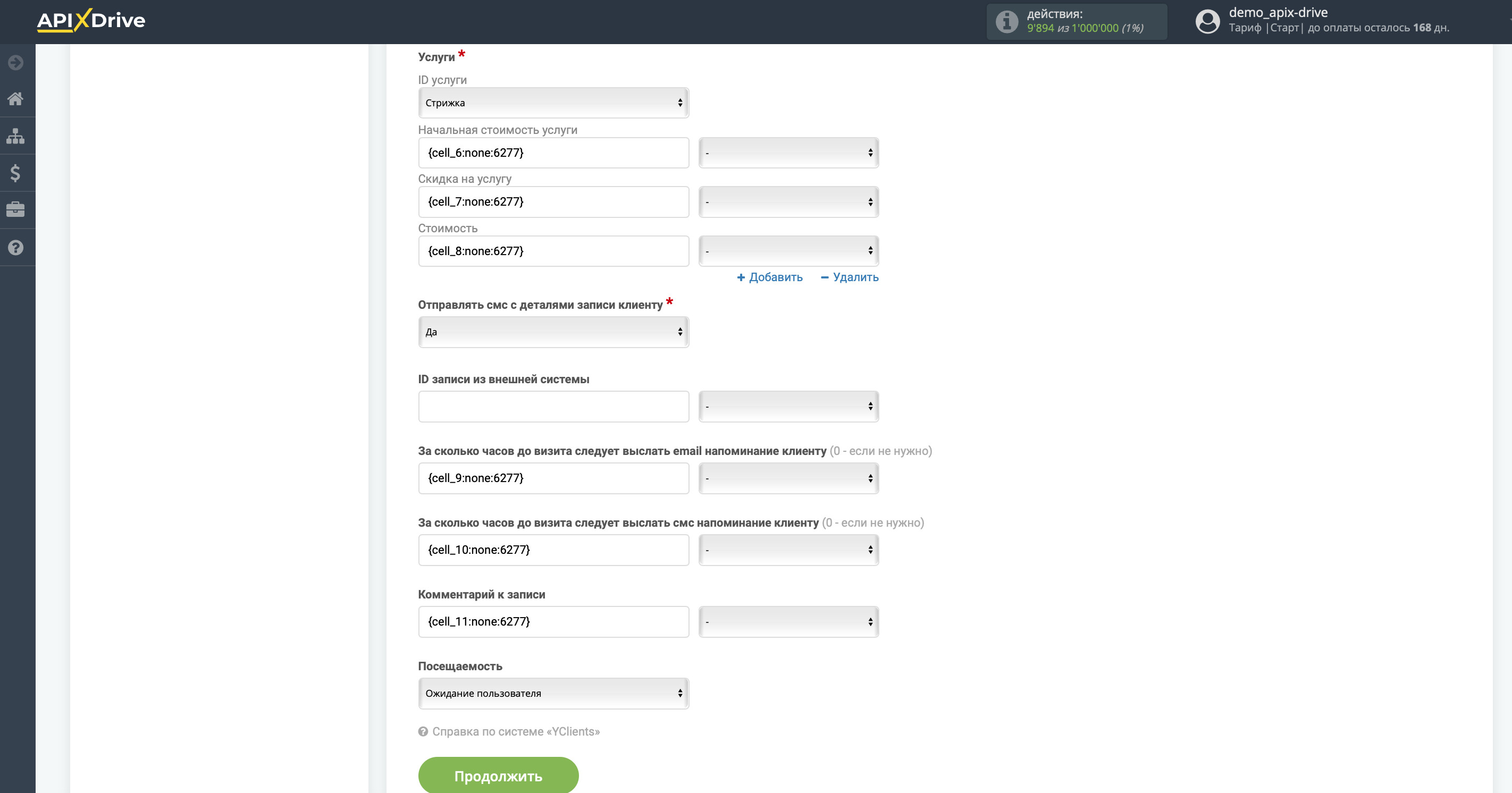Open Отправлять смс с деталями записи dropdown
Image resolution: width=1512 pixels, height=793 pixels.
(552, 332)
